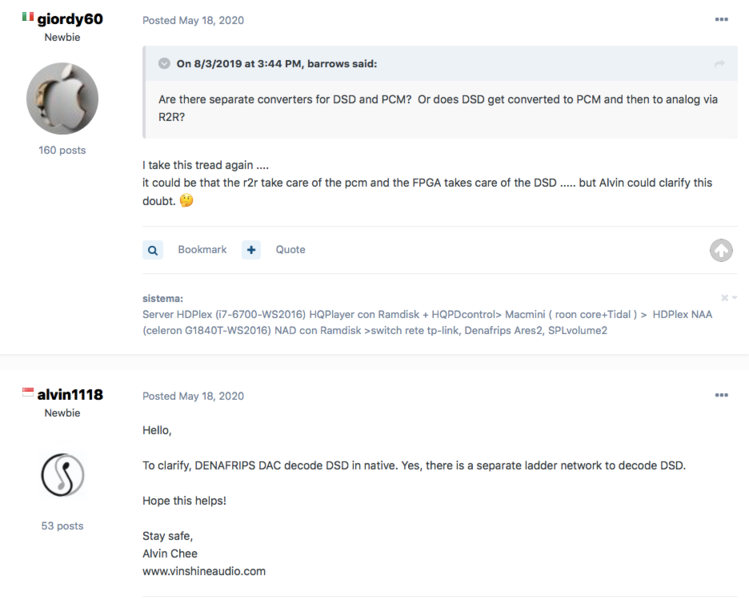Click the Italian flag icon beside giordy60

click(28, 18)
